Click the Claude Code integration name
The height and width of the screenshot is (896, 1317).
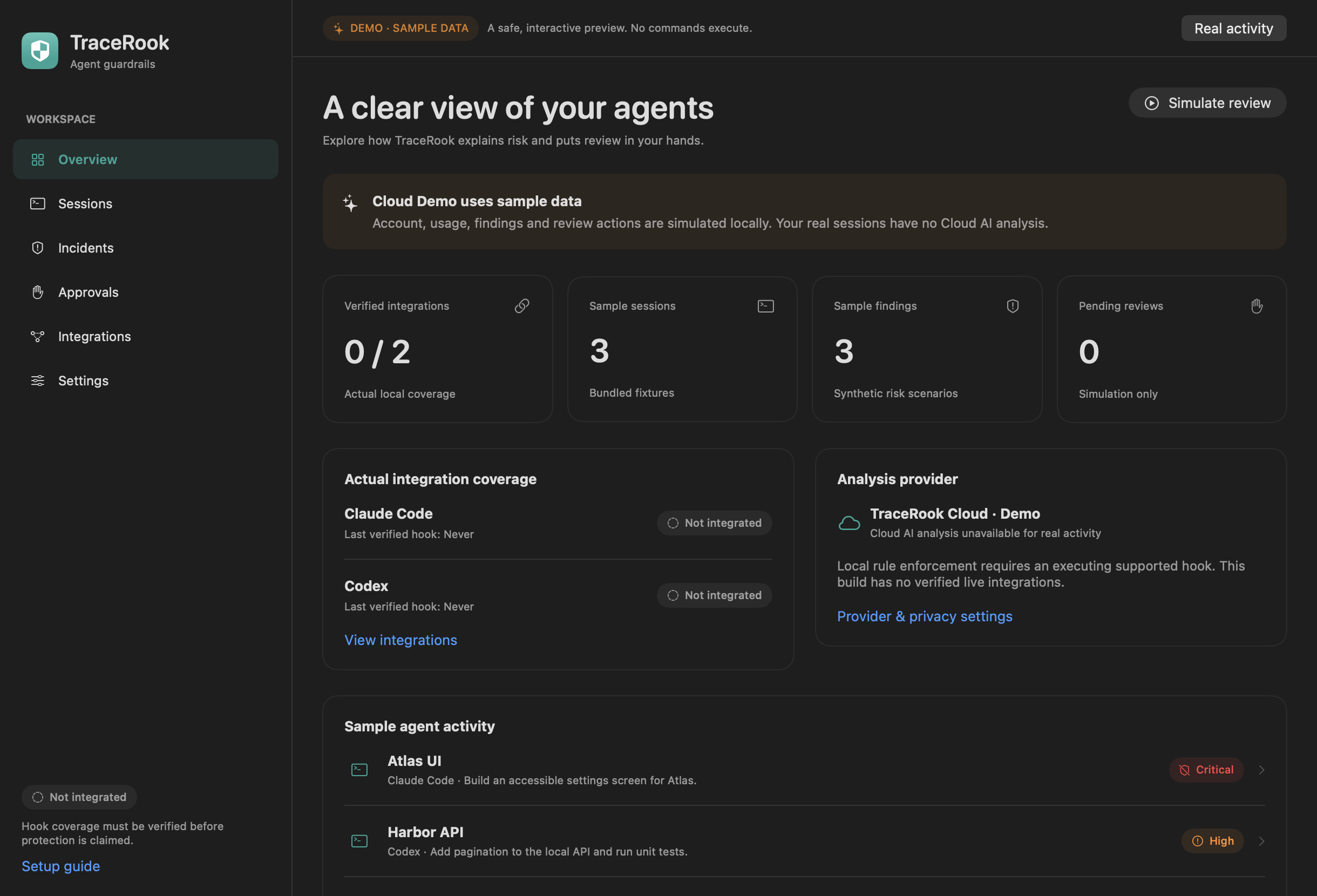click(389, 514)
